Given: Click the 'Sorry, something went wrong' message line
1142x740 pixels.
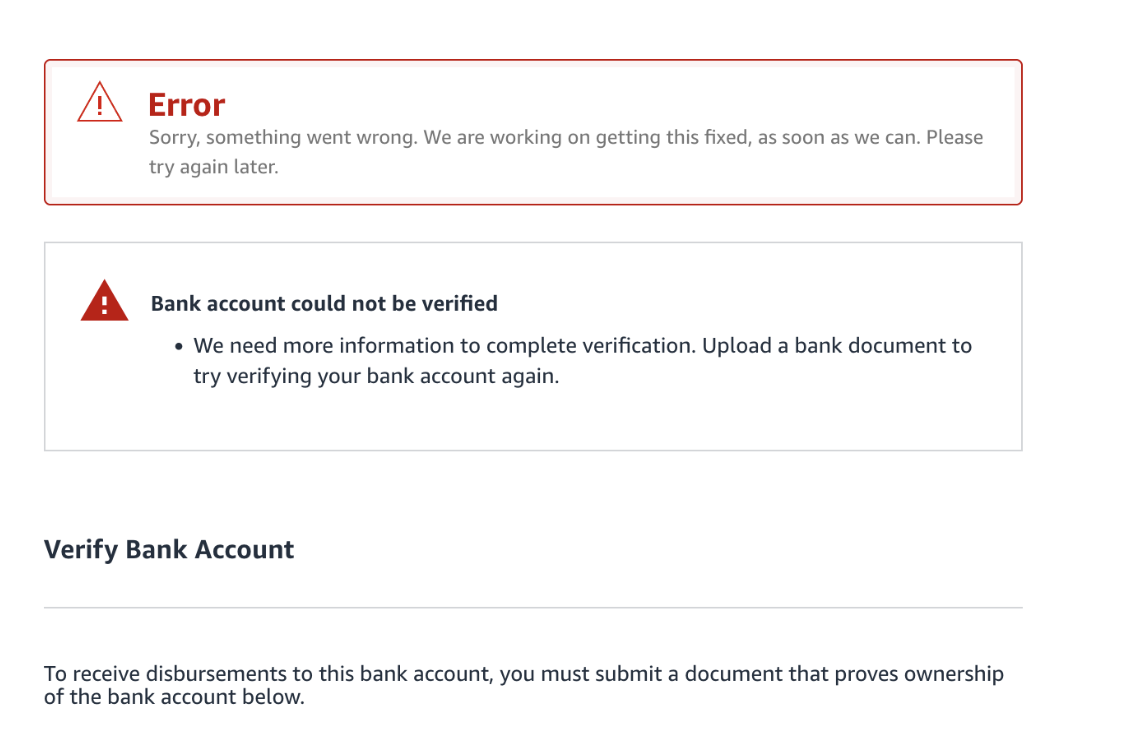Looking at the screenshot, I should [566, 137].
